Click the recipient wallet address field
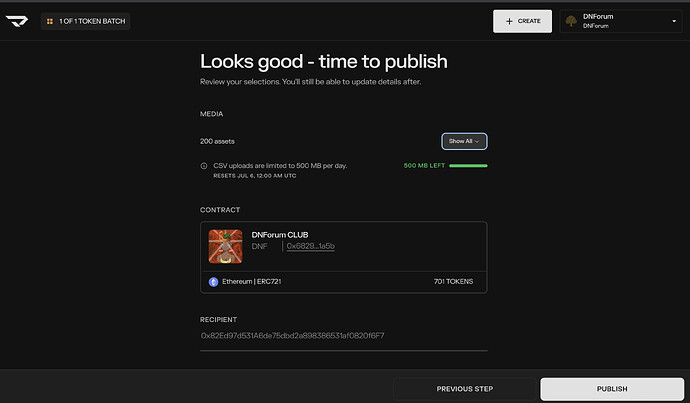Viewport: 690px width, 403px height. tap(344, 336)
